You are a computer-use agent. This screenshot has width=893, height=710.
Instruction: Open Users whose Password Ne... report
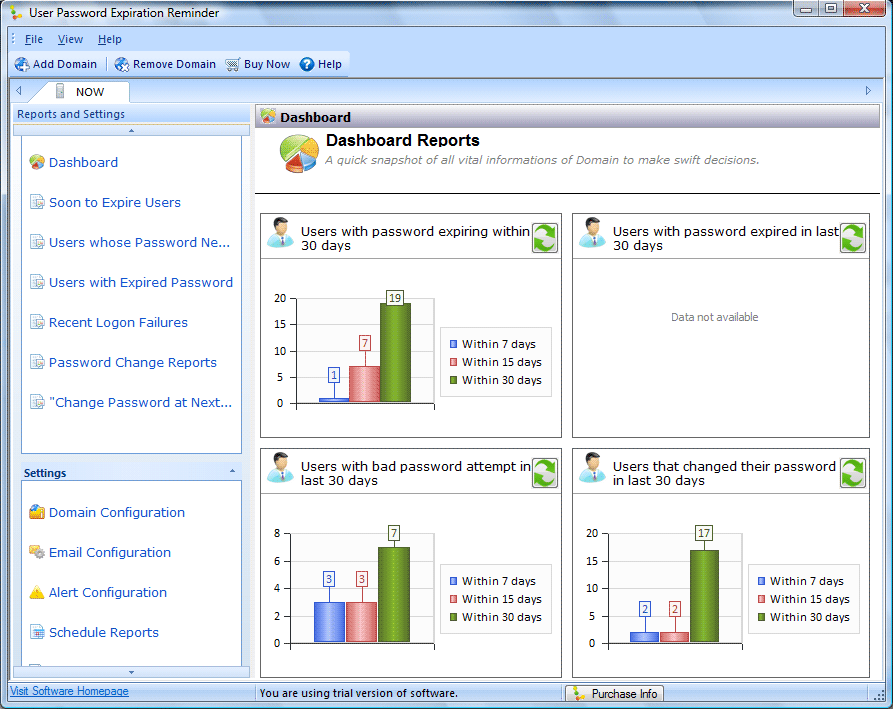pos(140,242)
